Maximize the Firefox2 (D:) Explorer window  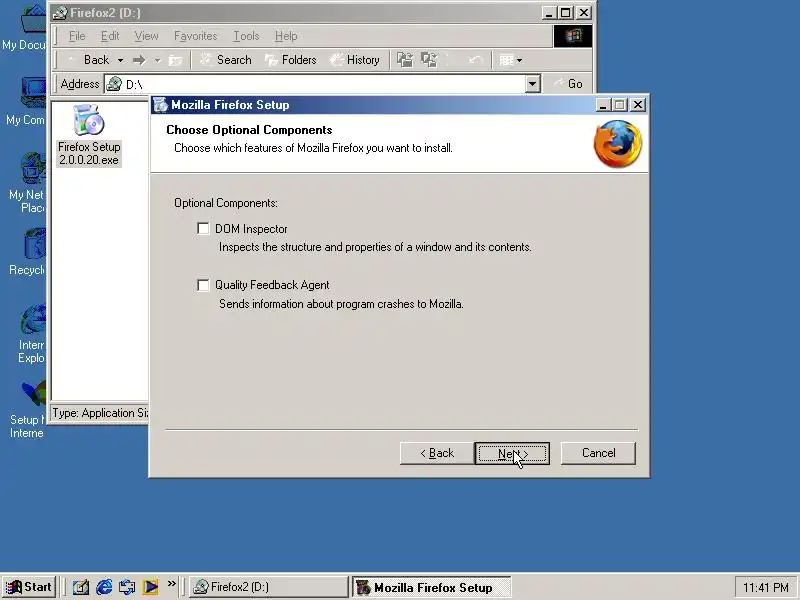coord(566,13)
